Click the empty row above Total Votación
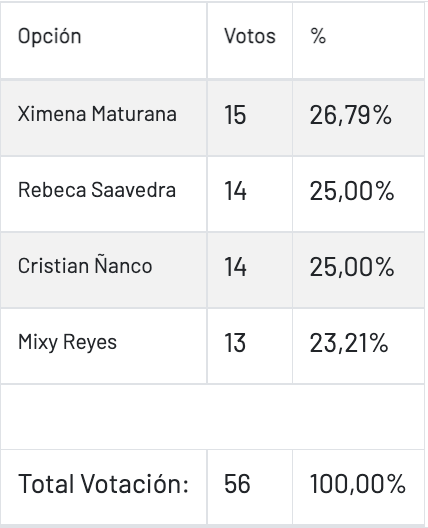Viewport: 428px width, 528px height. [x=212, y=417]
